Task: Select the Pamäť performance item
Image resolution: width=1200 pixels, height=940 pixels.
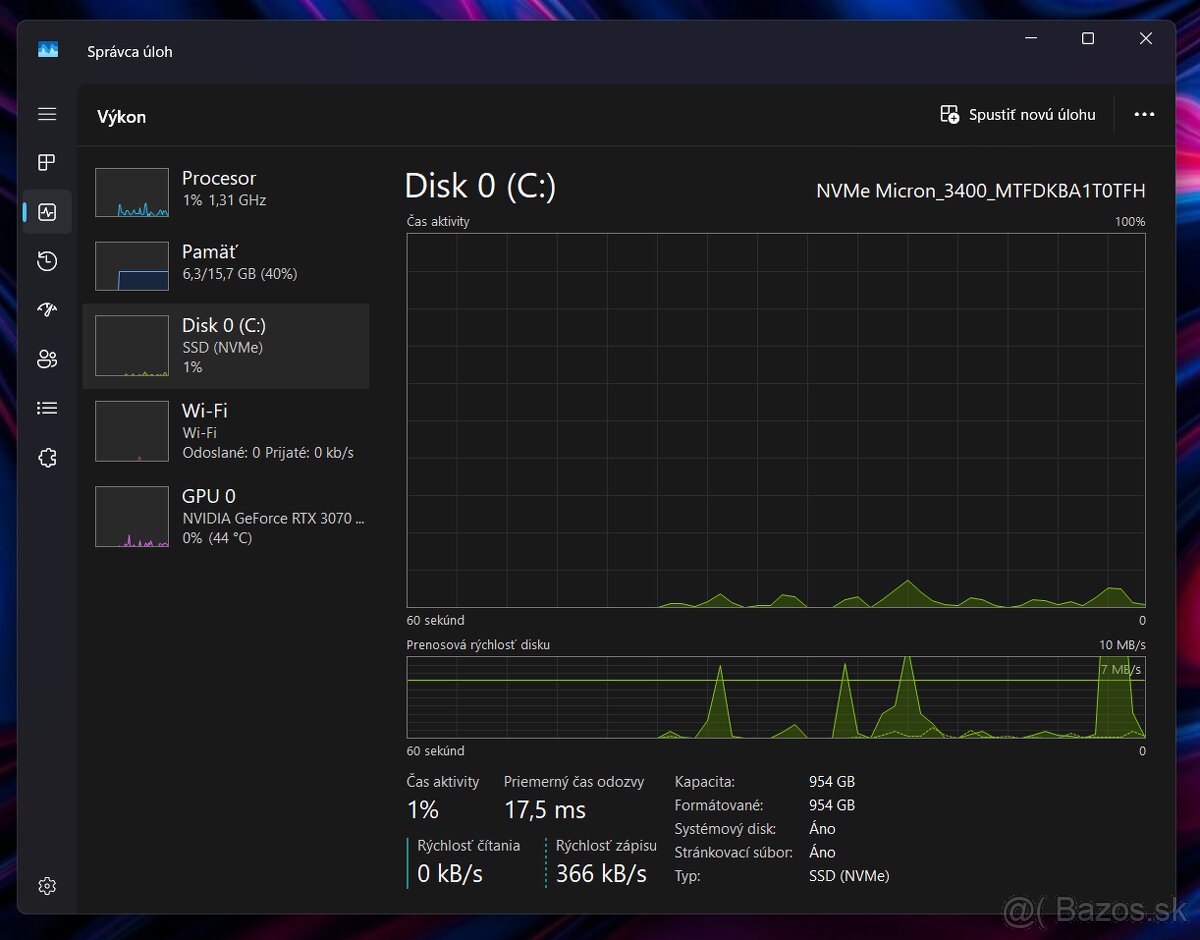Action: tap(225, 264)
